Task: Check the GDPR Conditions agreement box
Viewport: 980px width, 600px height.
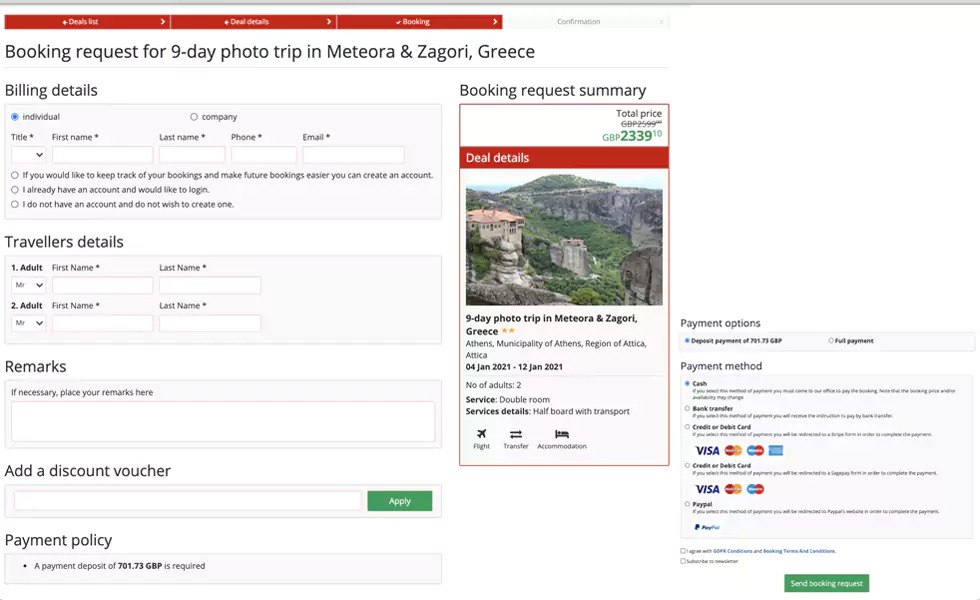Action: 682,550
